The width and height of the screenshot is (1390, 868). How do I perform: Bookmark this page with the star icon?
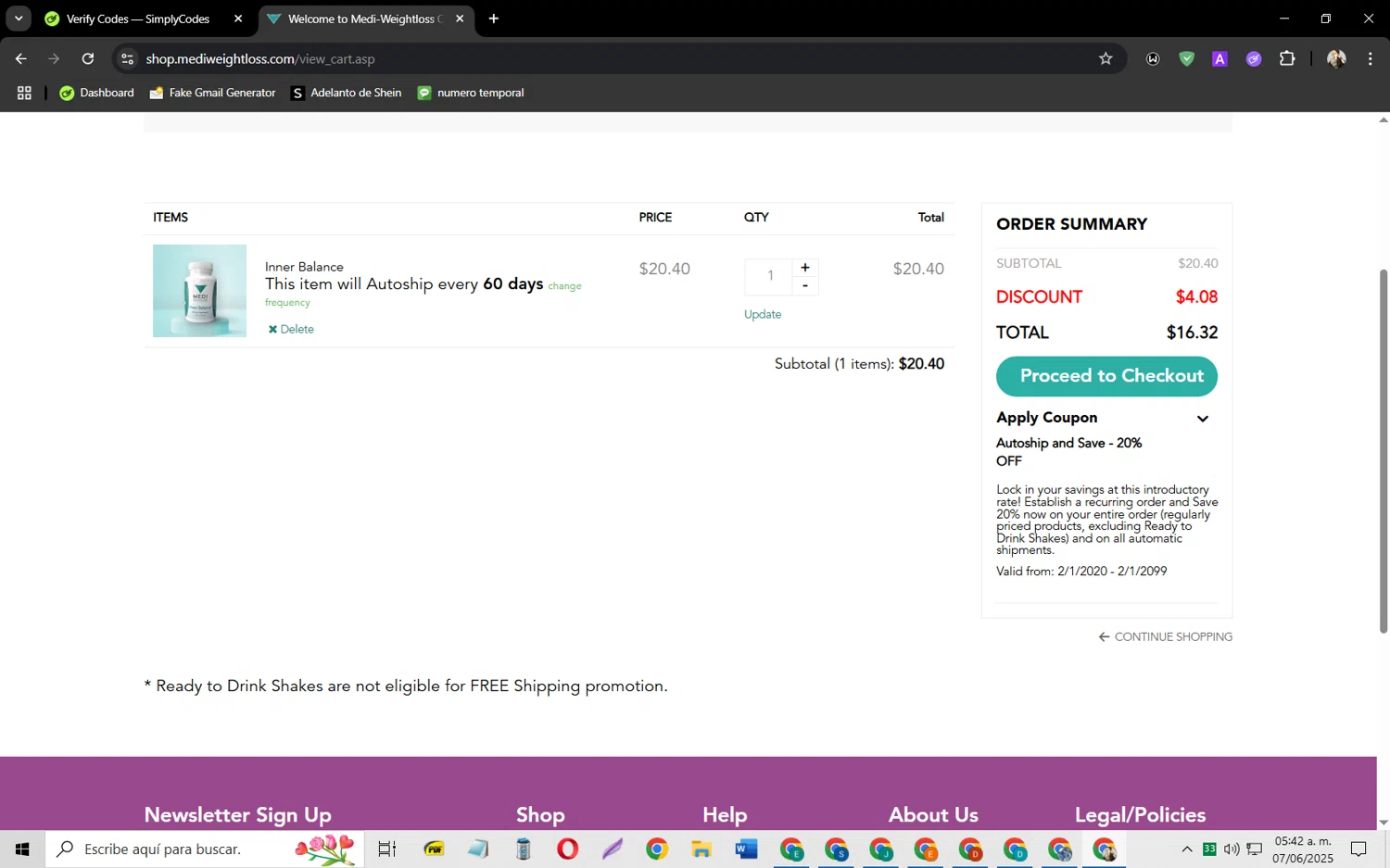(x=1106, y=58)
